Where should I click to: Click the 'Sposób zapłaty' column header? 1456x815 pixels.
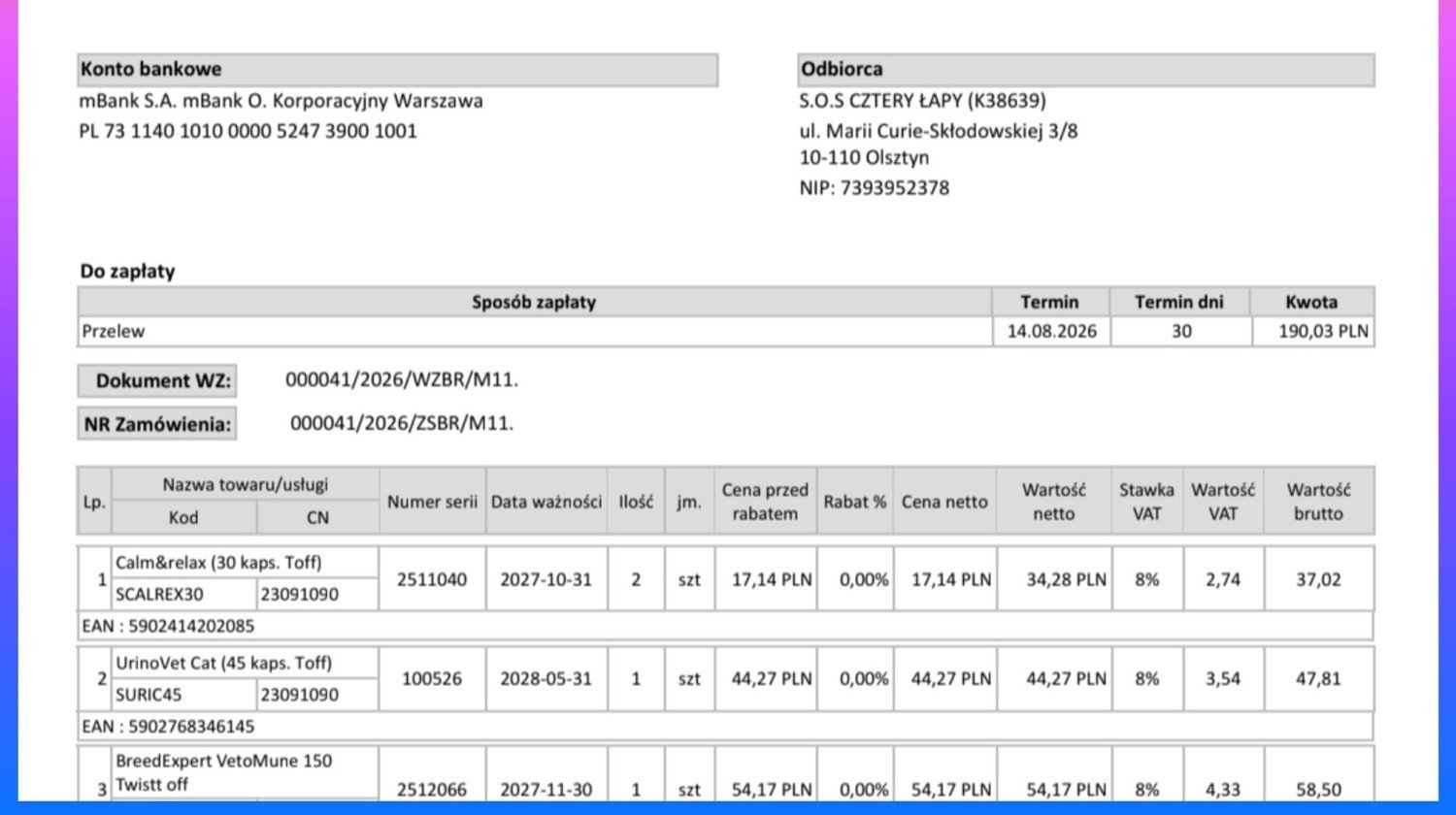pyautogui.click(x=534, y=302)
